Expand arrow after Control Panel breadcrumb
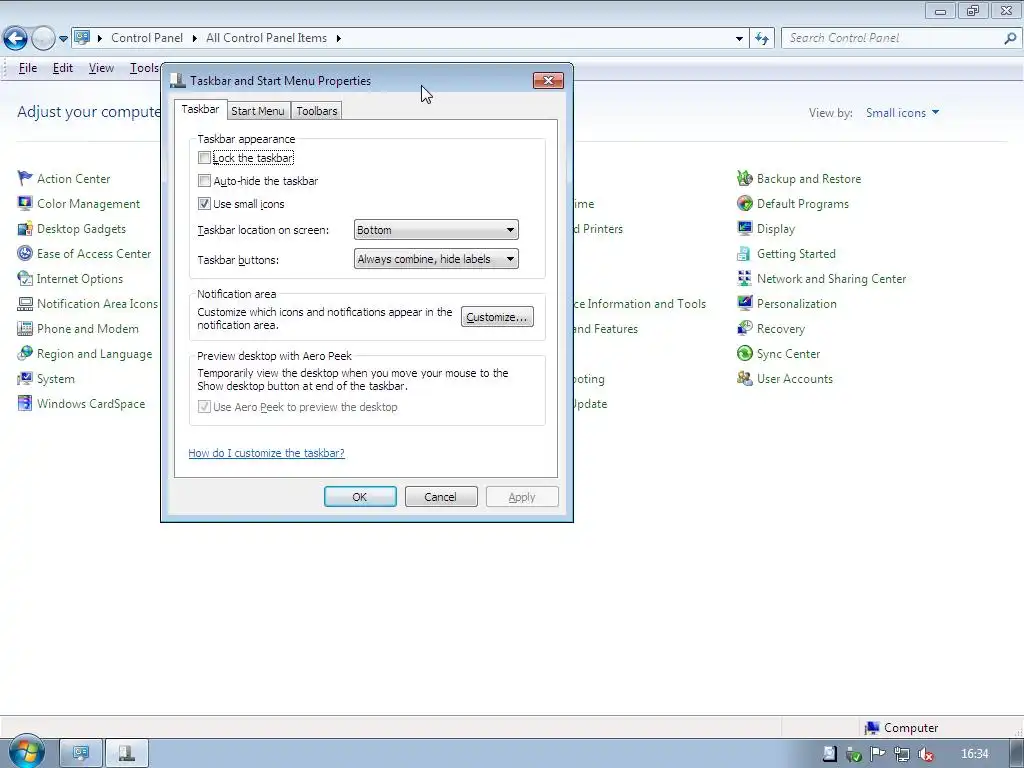The height and width of the screenshot is (768, 1024). point(195,39)
